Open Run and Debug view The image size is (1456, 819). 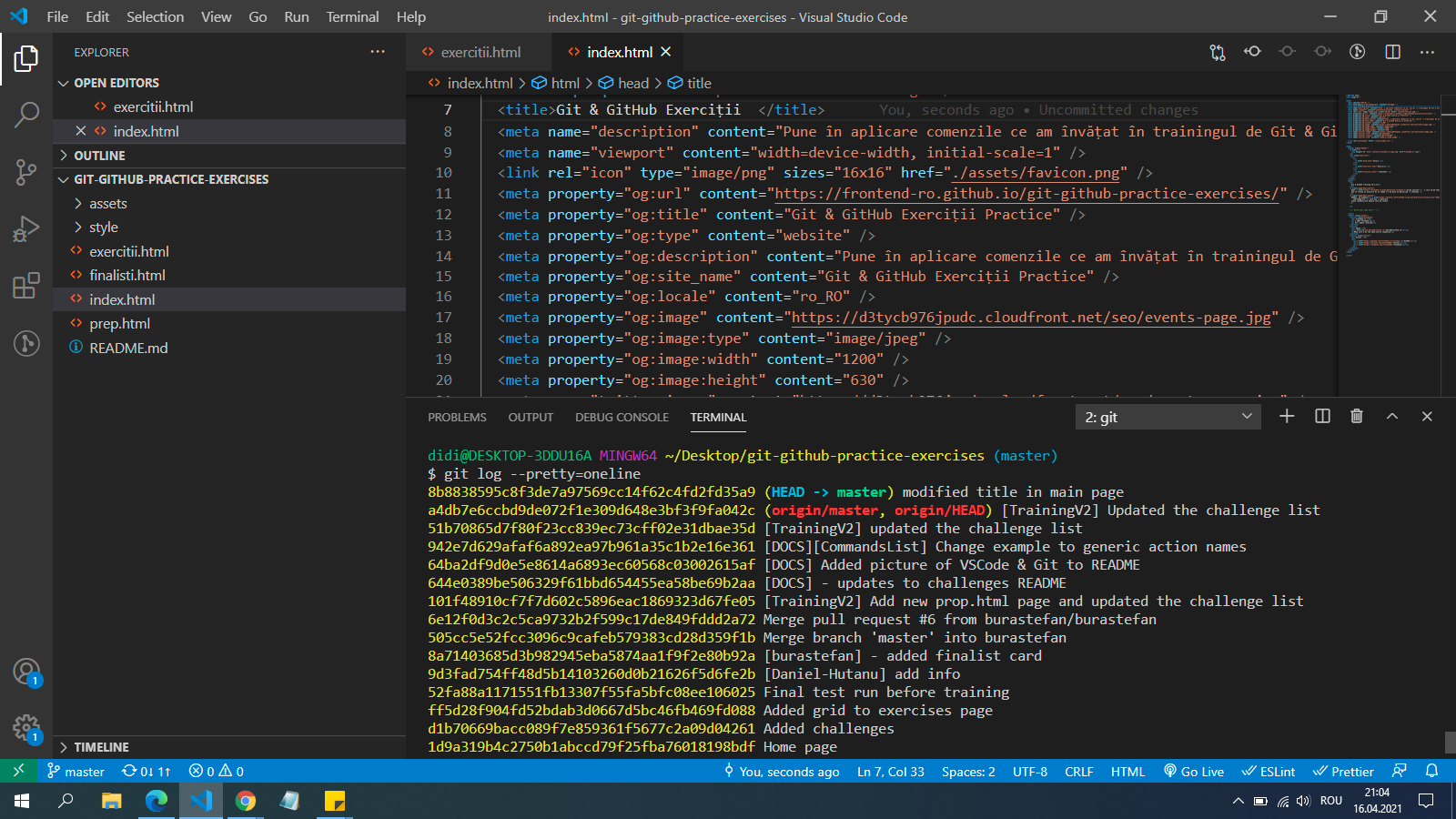(26, 228)
